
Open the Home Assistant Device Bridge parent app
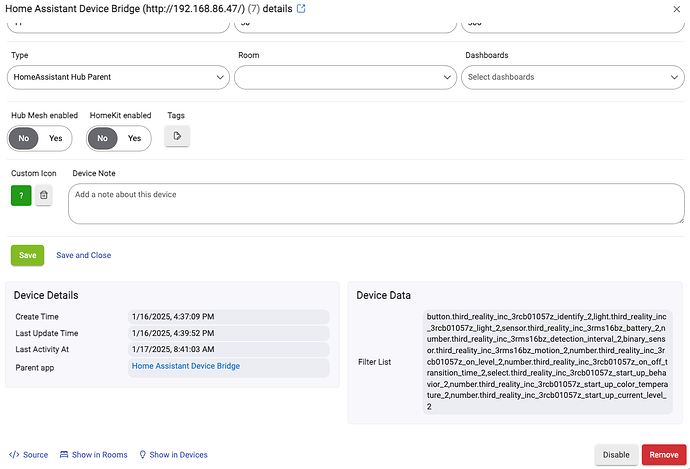(186, 366)
